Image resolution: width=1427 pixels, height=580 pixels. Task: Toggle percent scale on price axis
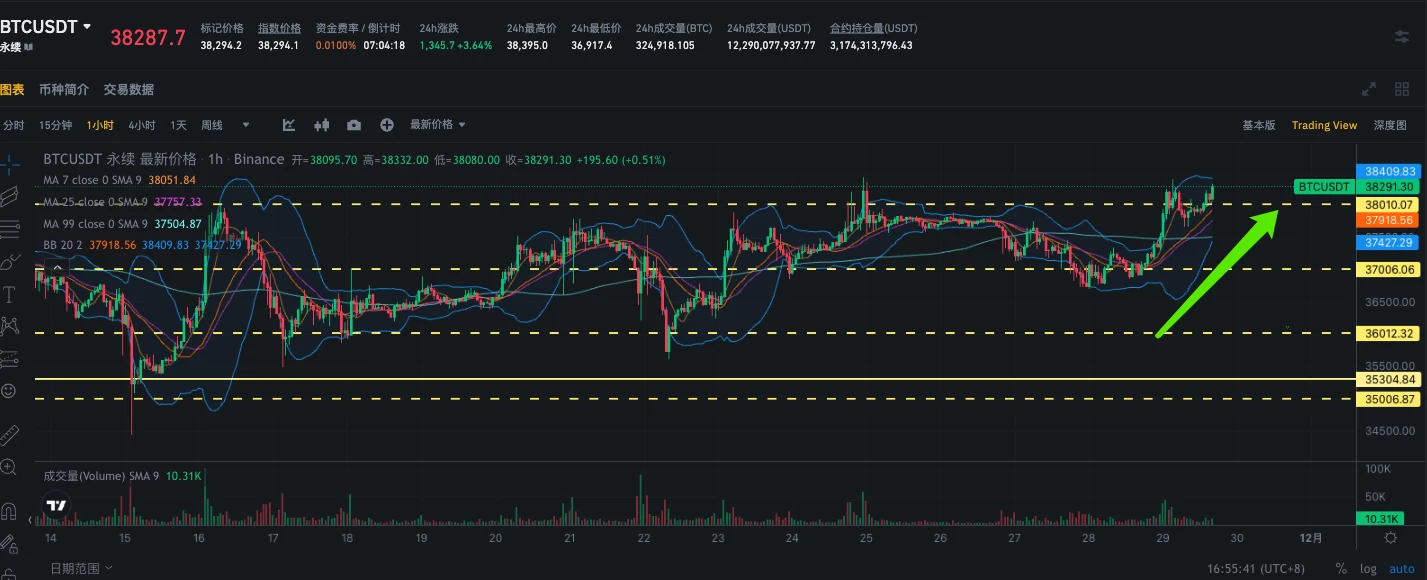click(x=1340, y=568)
